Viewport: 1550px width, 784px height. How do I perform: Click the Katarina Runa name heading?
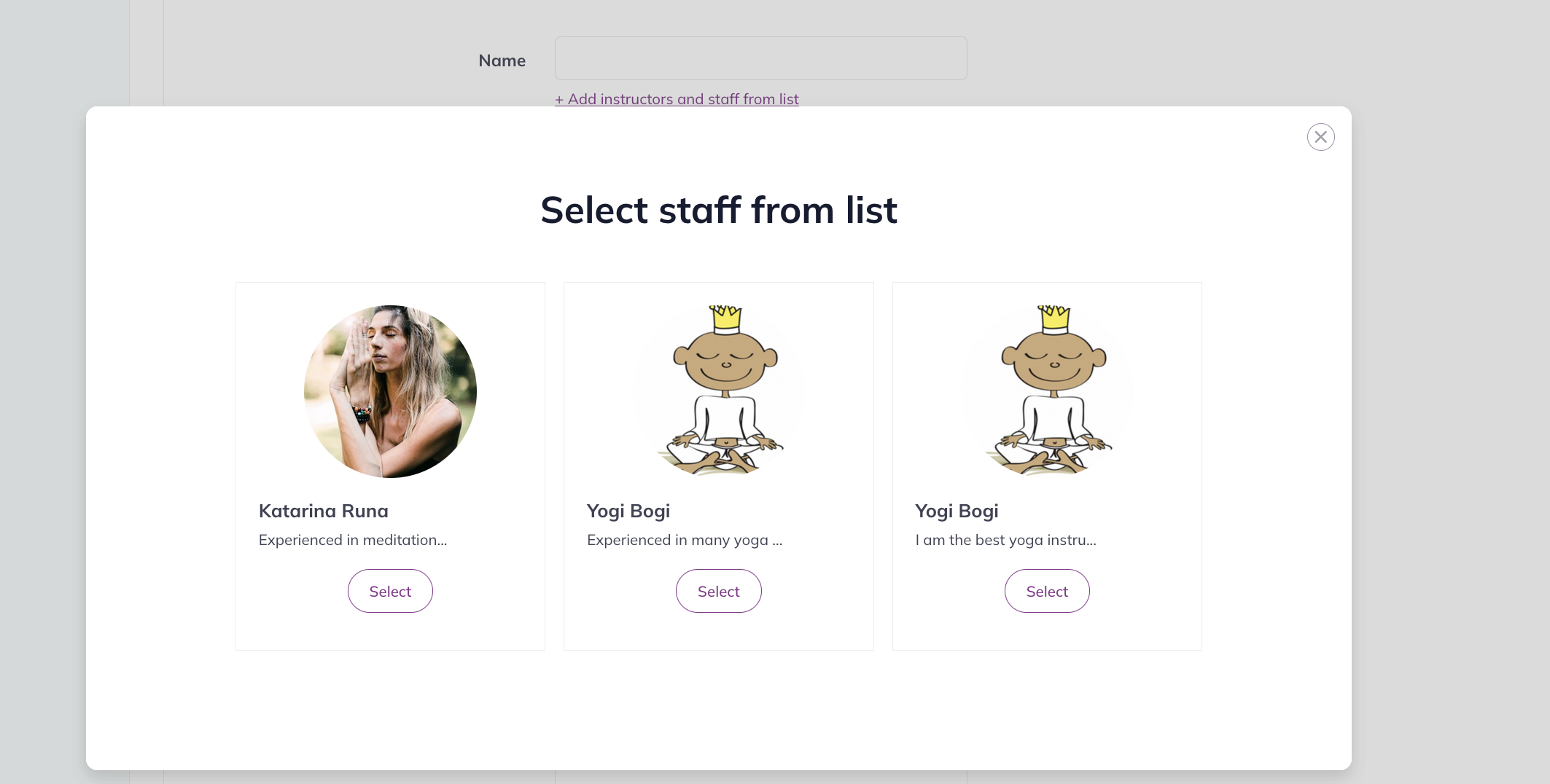(x=324, y=511)
